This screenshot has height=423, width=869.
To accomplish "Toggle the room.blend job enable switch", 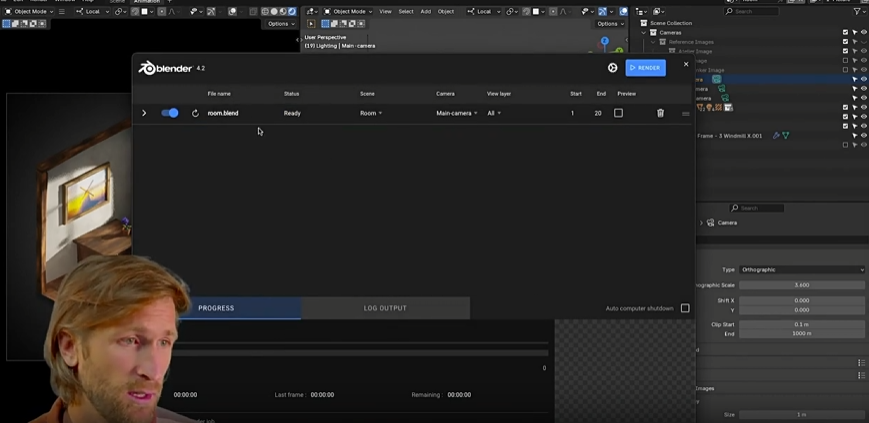I will [x=170, y=113].
